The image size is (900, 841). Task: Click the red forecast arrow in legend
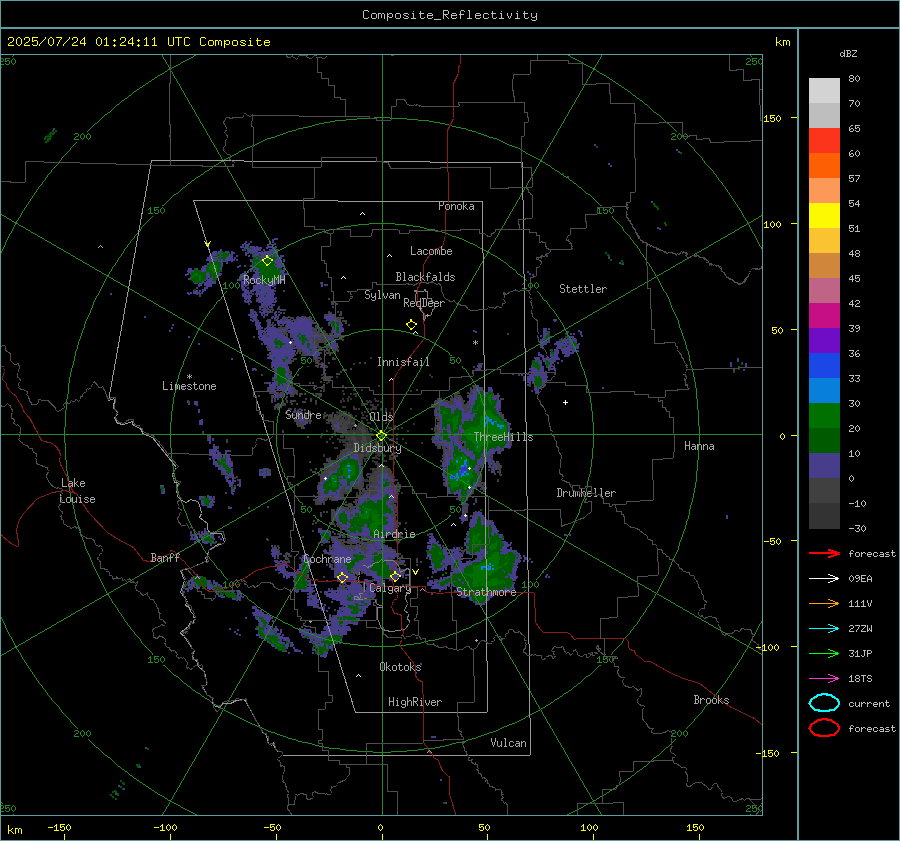pyautogui.click(x=824, y=553)
